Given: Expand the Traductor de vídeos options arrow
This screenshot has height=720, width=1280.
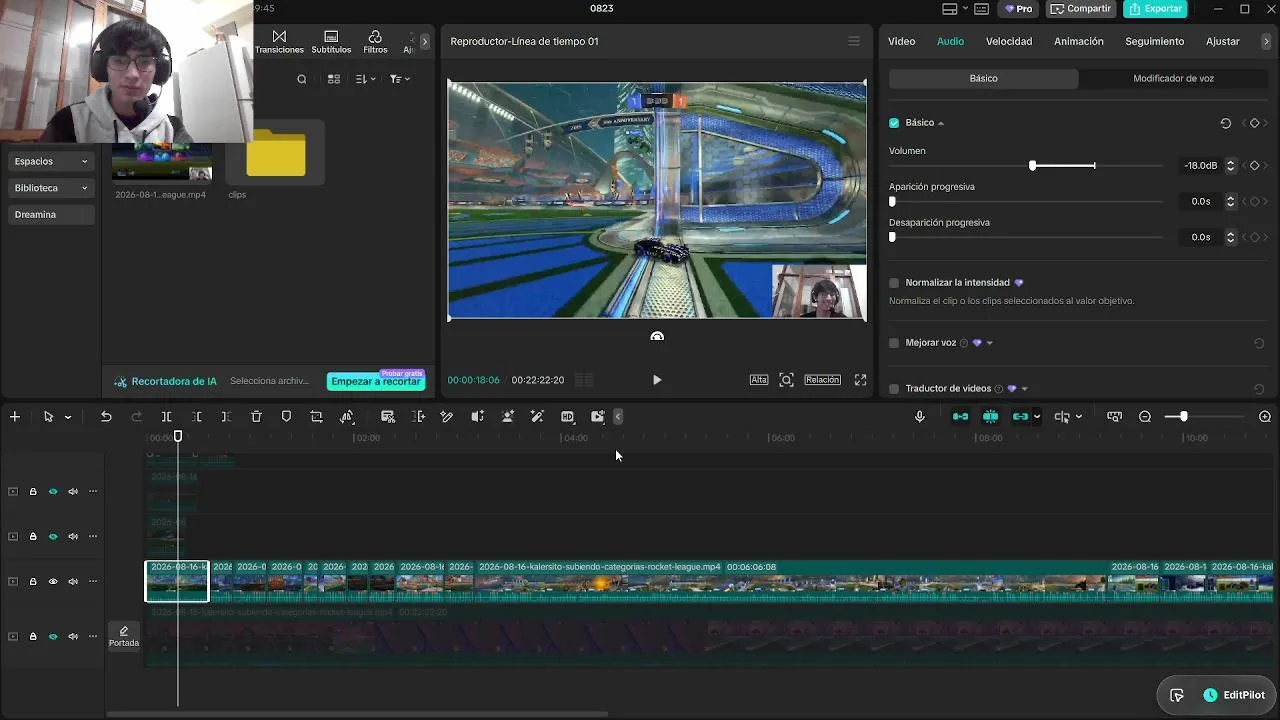Looking at the screenshot, I should pos(1024,389).
